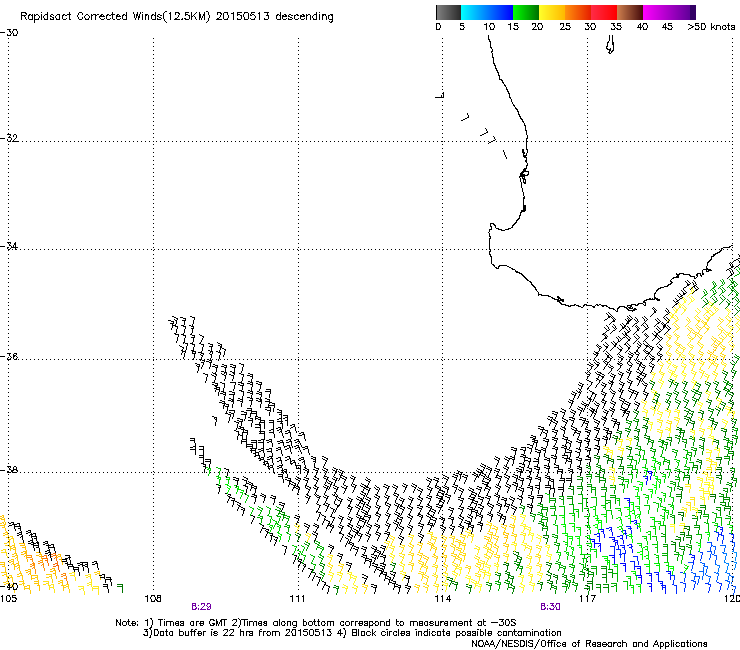The image size is (740, 650).
Task: Click the purple time label '8:29'
Action: coord(201,607)
